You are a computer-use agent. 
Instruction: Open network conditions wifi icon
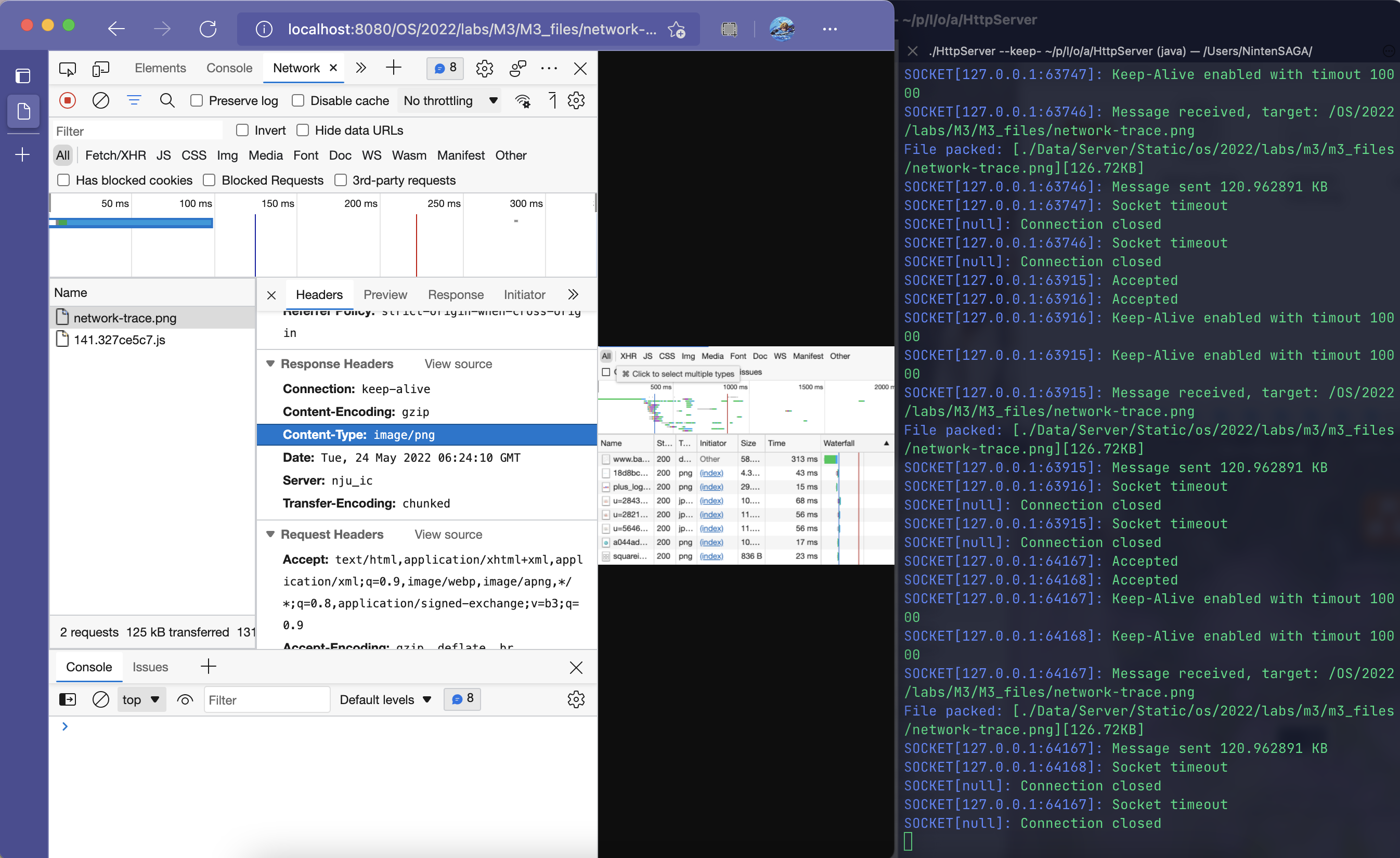pos(522,100)
